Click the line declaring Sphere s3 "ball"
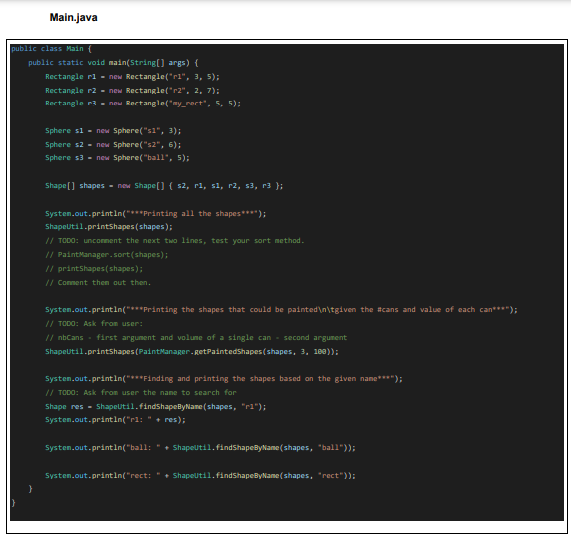 point(117,158)
